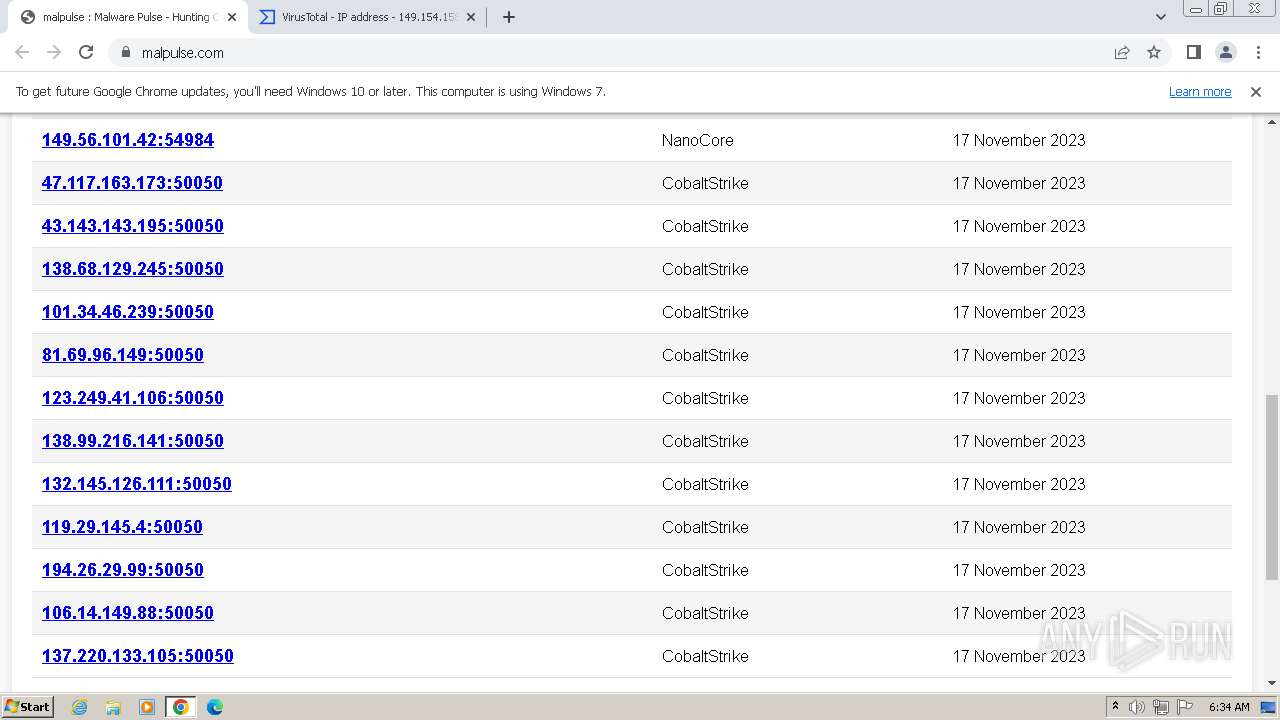This screenshot has width=1280, height=720.
Task: Open the Learn more link
Action: pyautogui.click(x=1200, y=92)
